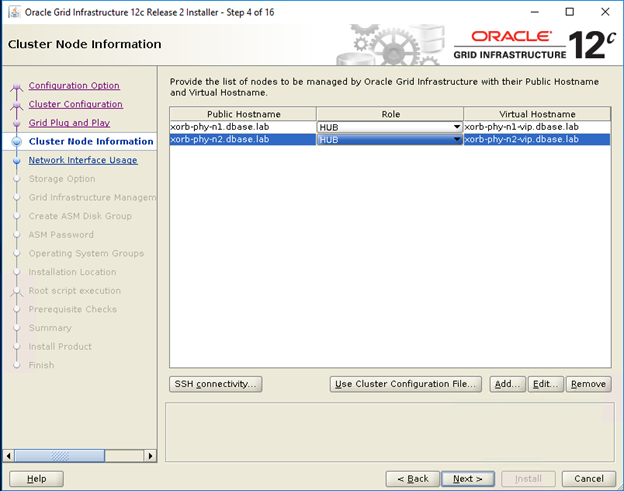Image resolution: width=624 pixels, height=491 pixels.
Task: Minimize the installer window
Action: click(535, 12)
